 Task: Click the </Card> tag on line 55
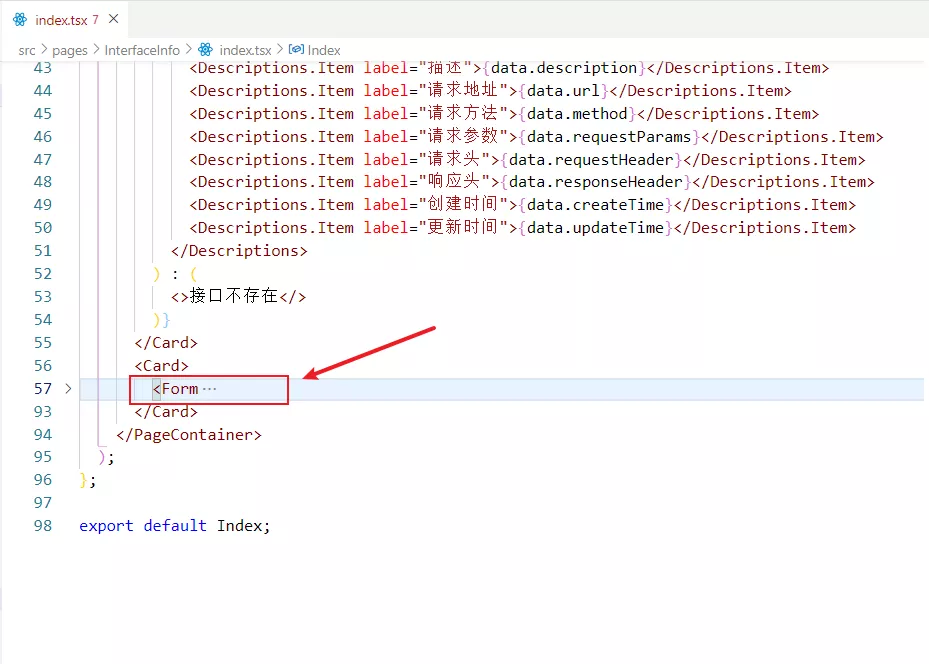pos(166,343)
